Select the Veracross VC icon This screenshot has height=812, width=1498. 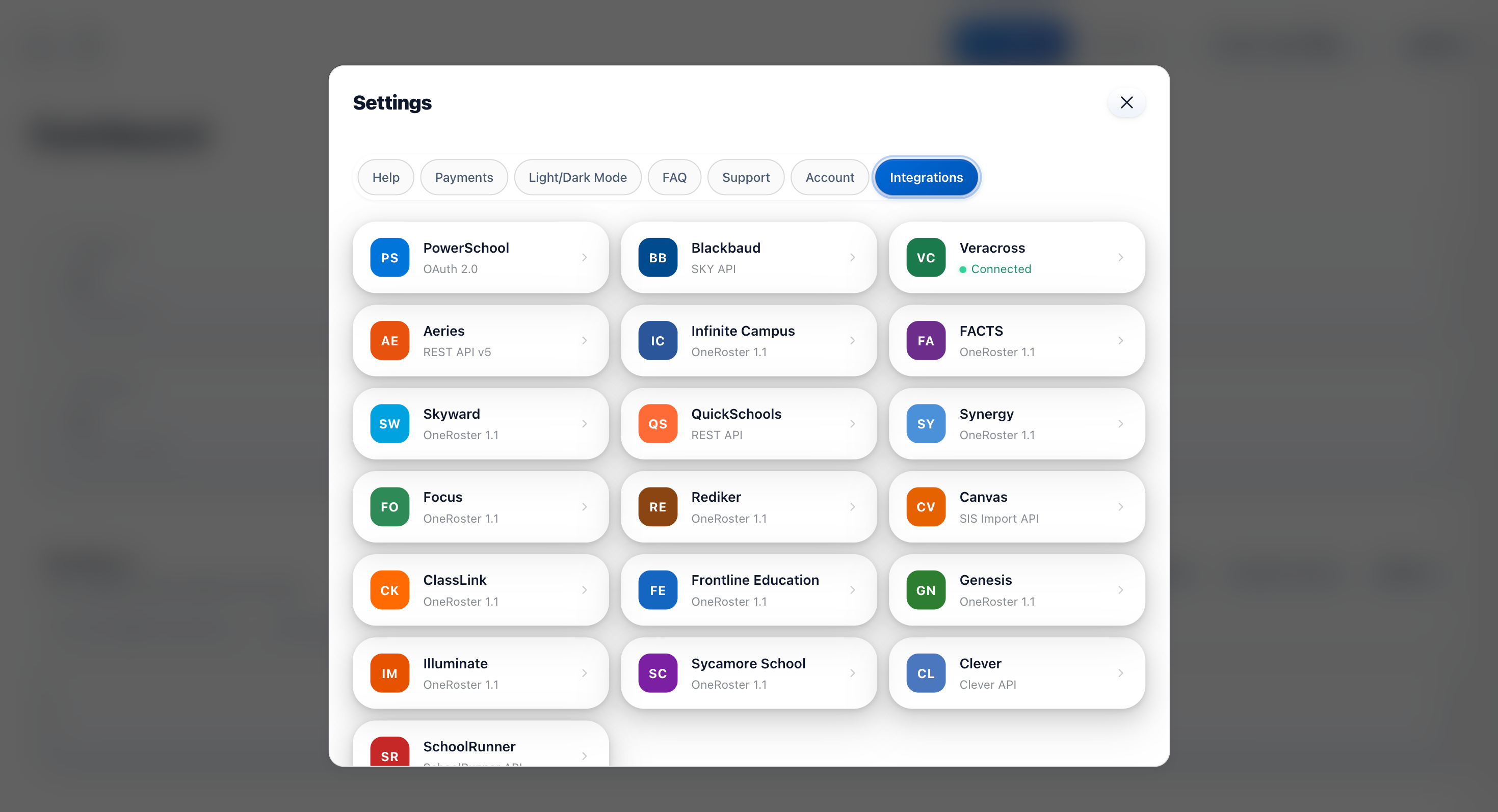[926, 257]
